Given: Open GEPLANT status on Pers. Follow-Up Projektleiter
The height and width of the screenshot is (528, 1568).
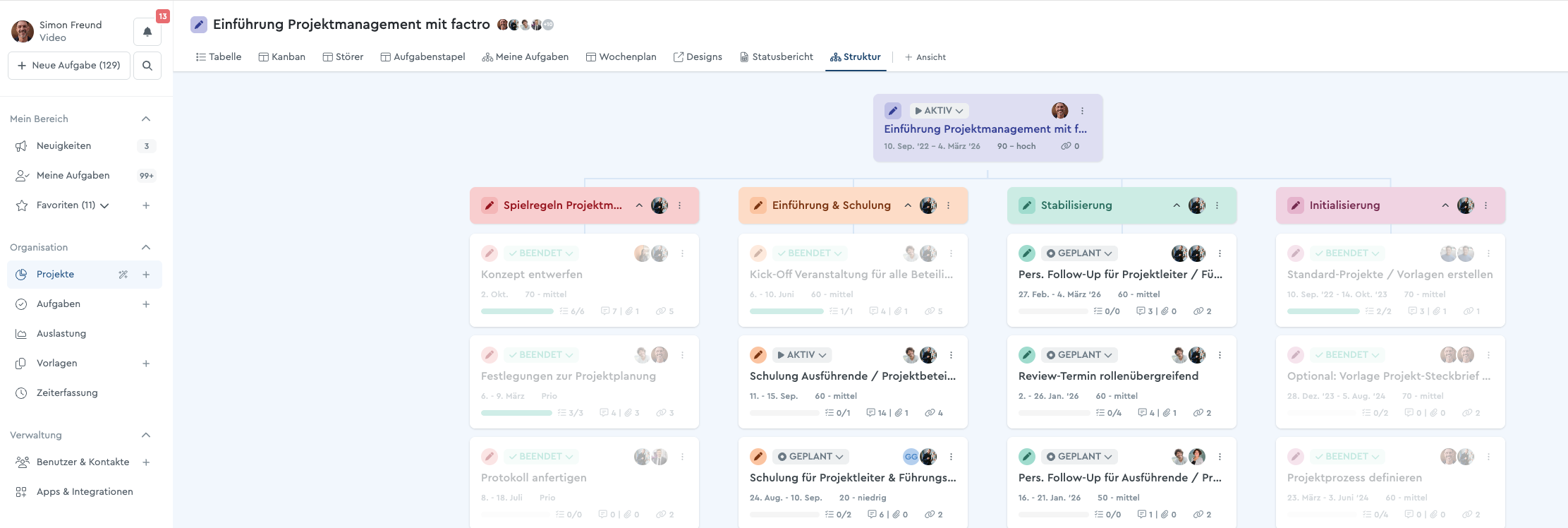Looking at the screenshot, I should (1079, 253).
